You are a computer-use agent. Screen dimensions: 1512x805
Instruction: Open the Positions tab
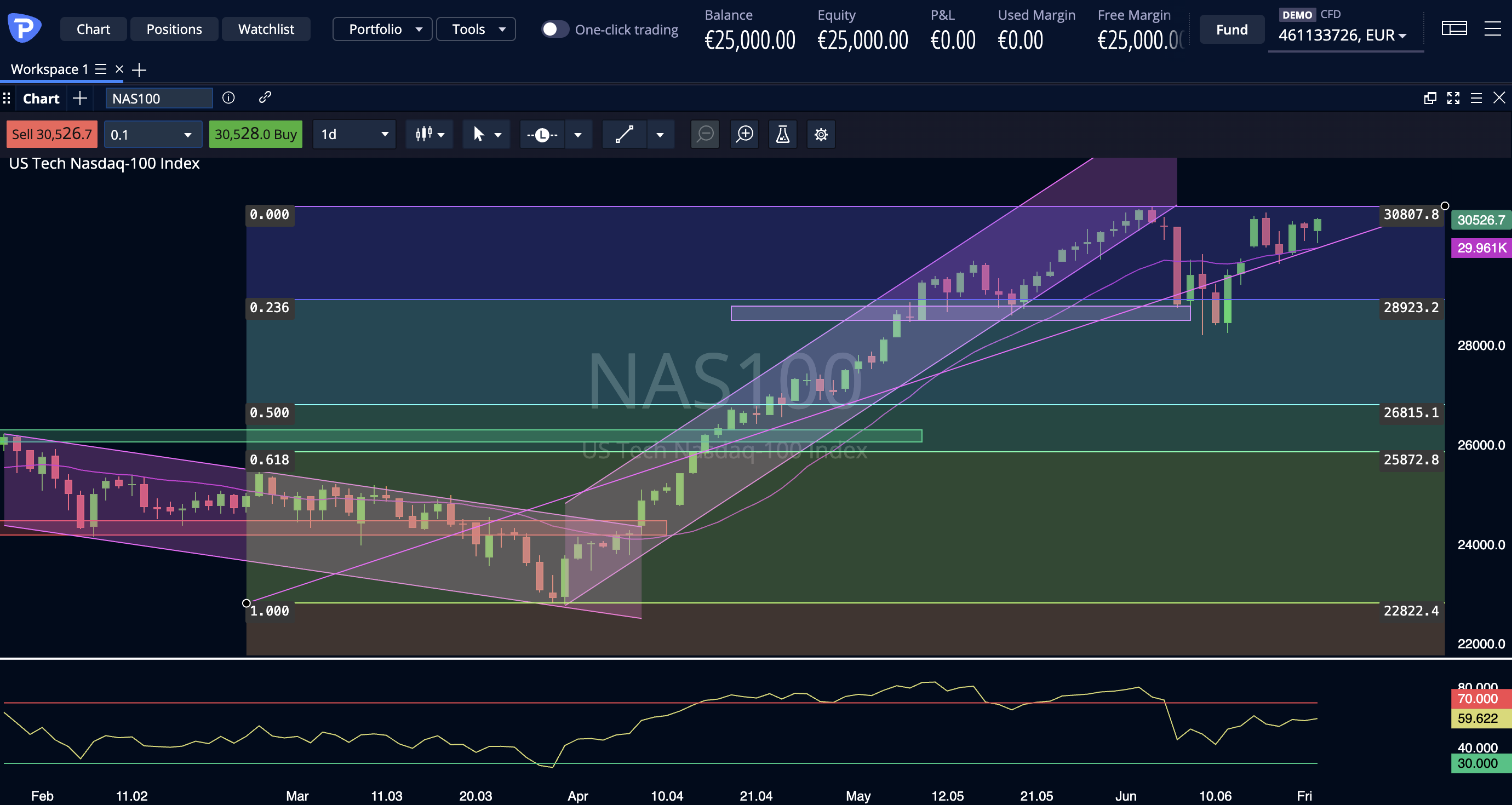tap(174, 28)
